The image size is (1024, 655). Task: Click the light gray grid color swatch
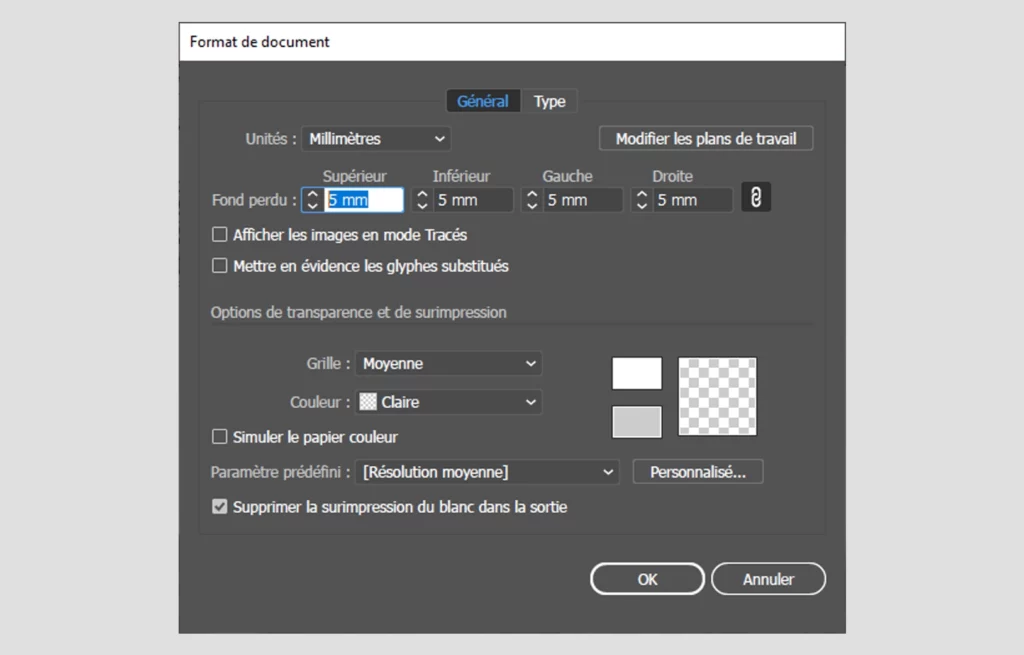tap(637, 422)
